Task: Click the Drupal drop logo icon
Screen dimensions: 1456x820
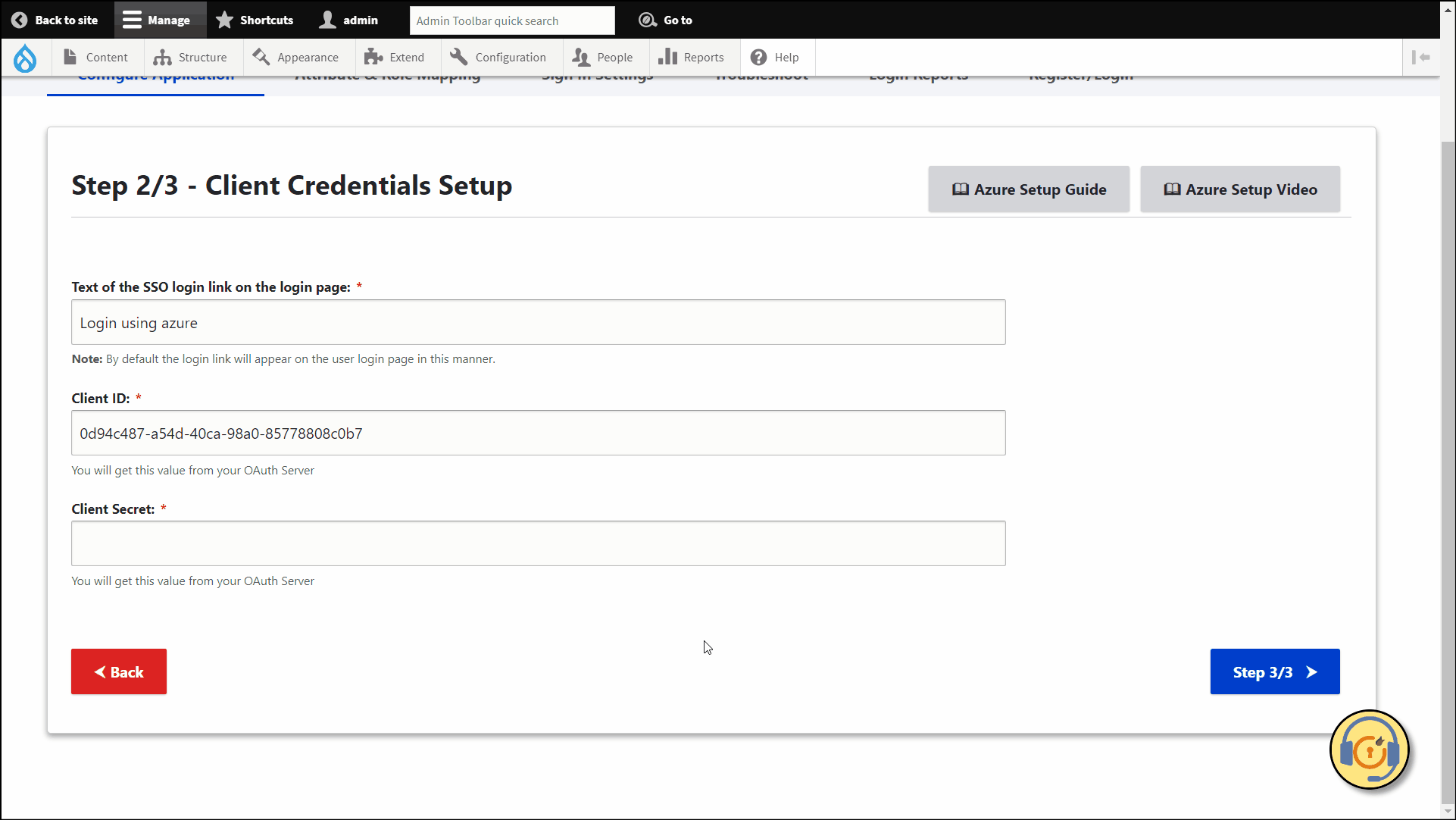Action: pyautogui.click(x=25, y=58)
